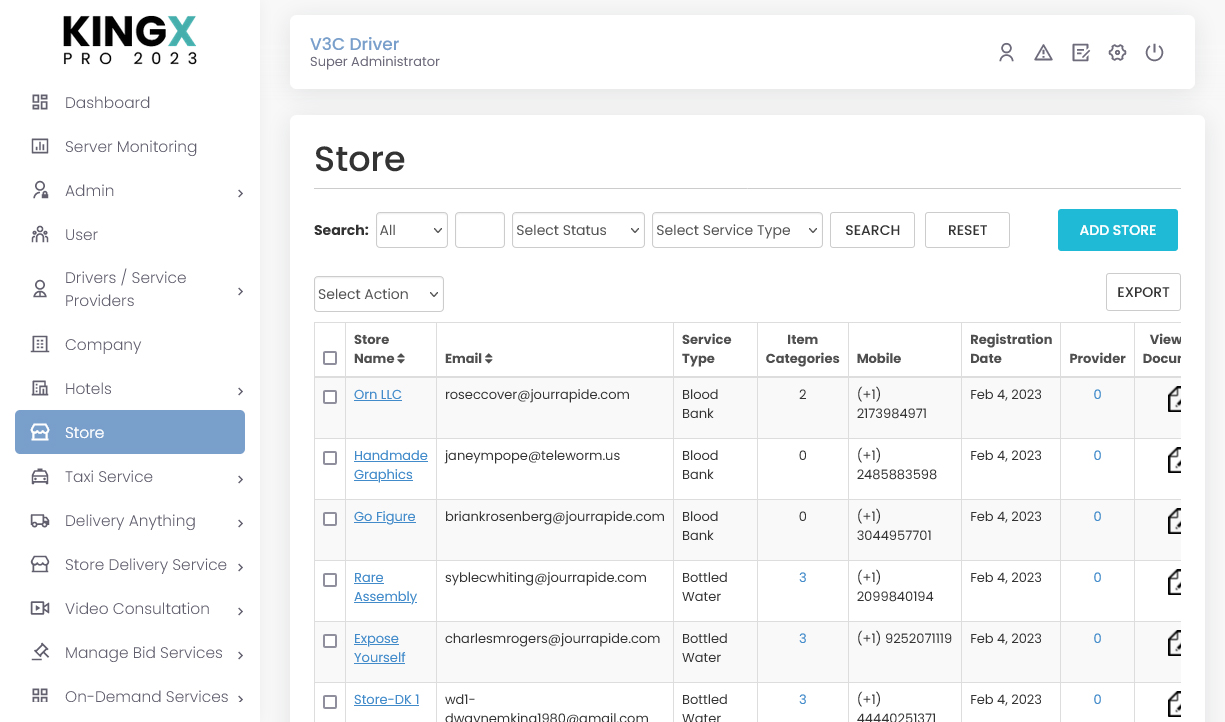This screenshot has height=722, width=1225.
Task: Click the EXPORT button
Action: pyautogui.click(x=1143, y=292)
